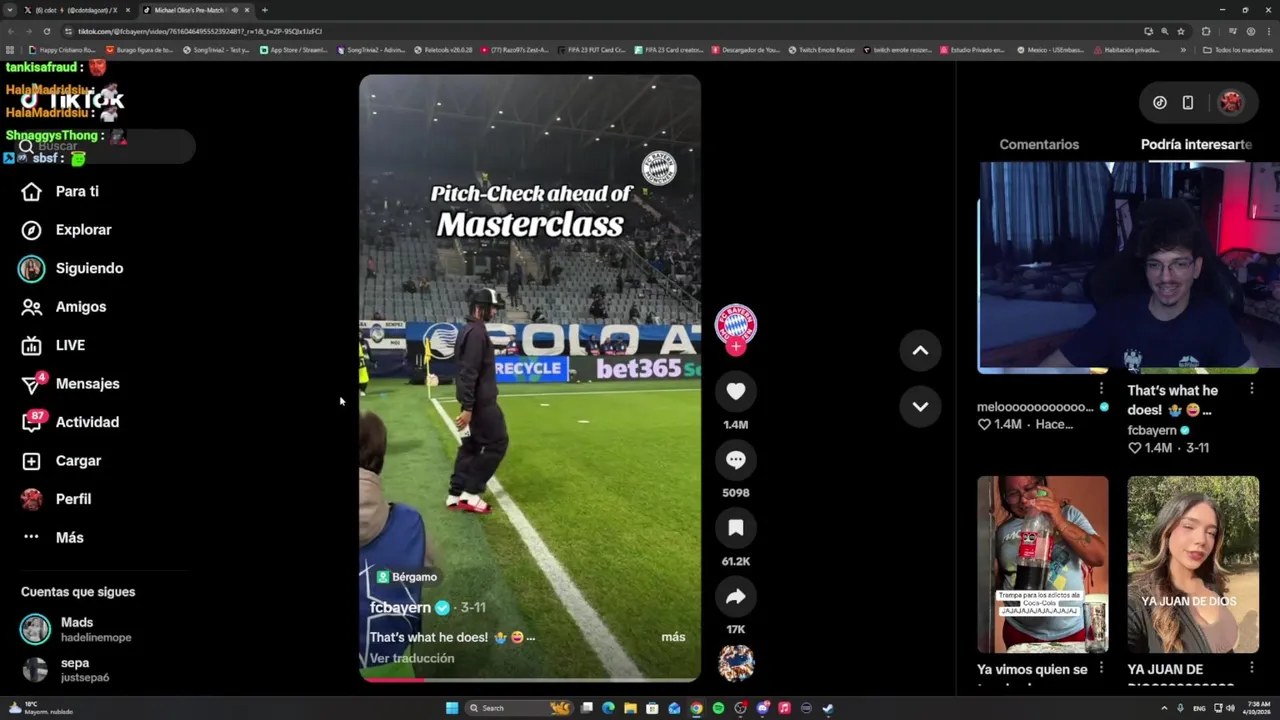The image size is (1280, 720).
Task: Follow FC Bayern using red plus badge
Action: (x=736, y=347)
